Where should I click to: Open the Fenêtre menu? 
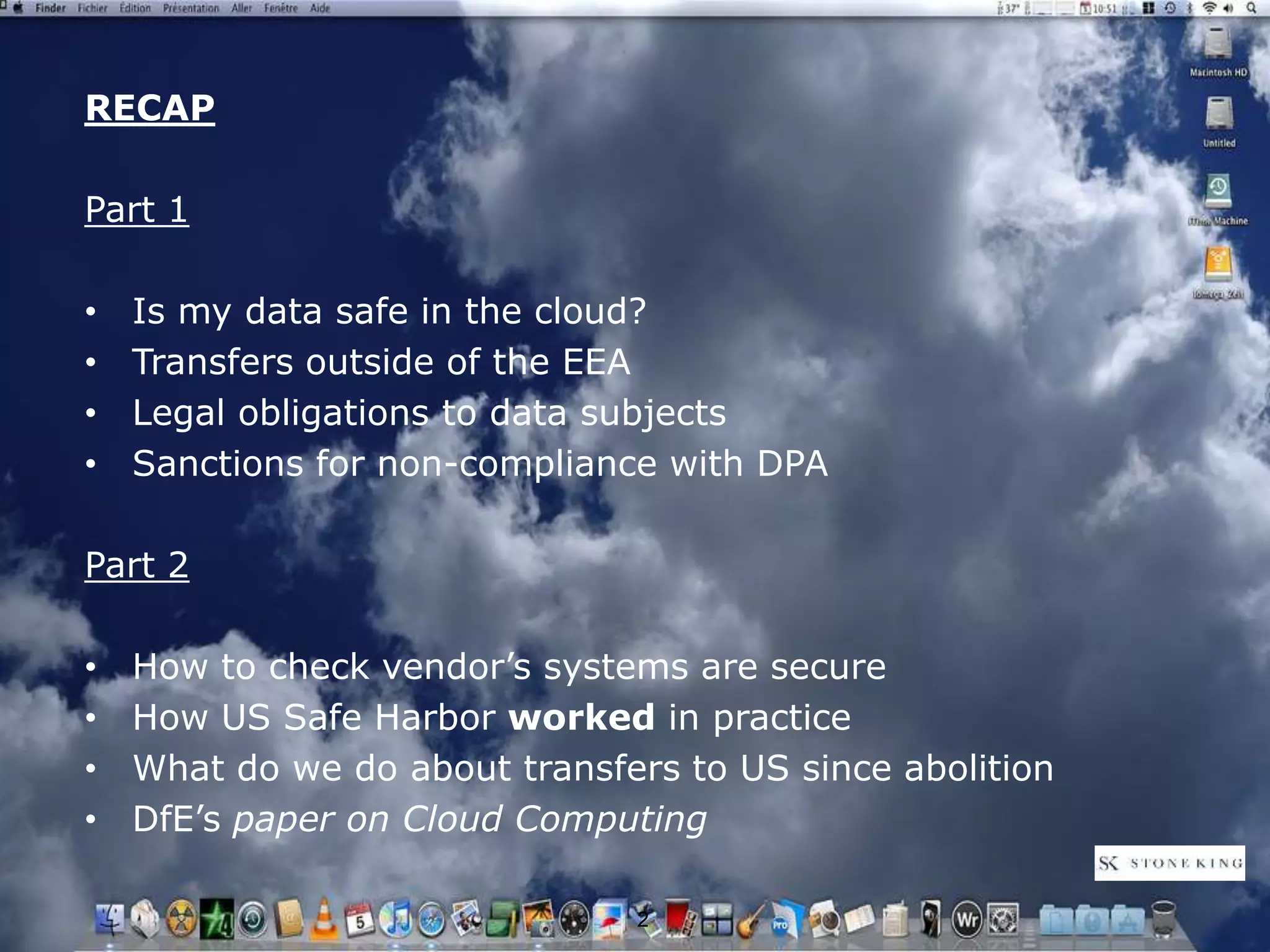281,8
